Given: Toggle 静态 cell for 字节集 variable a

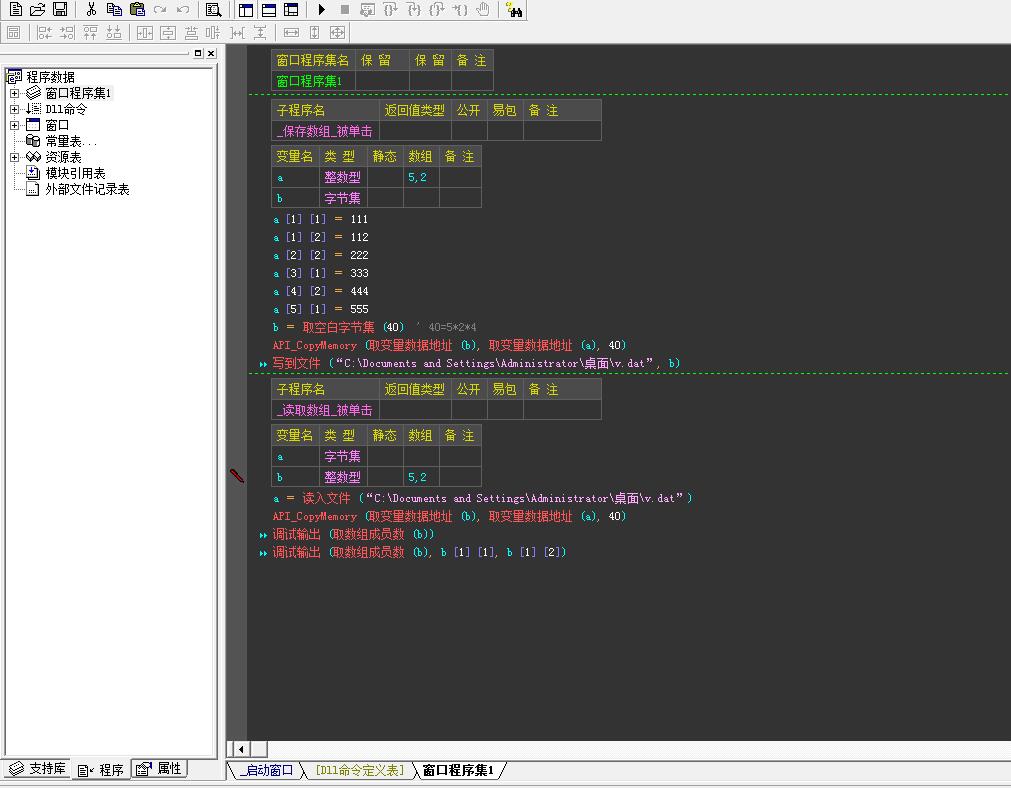Looking at the screenshot, I should pyautogui.click(x=385, y=457).
